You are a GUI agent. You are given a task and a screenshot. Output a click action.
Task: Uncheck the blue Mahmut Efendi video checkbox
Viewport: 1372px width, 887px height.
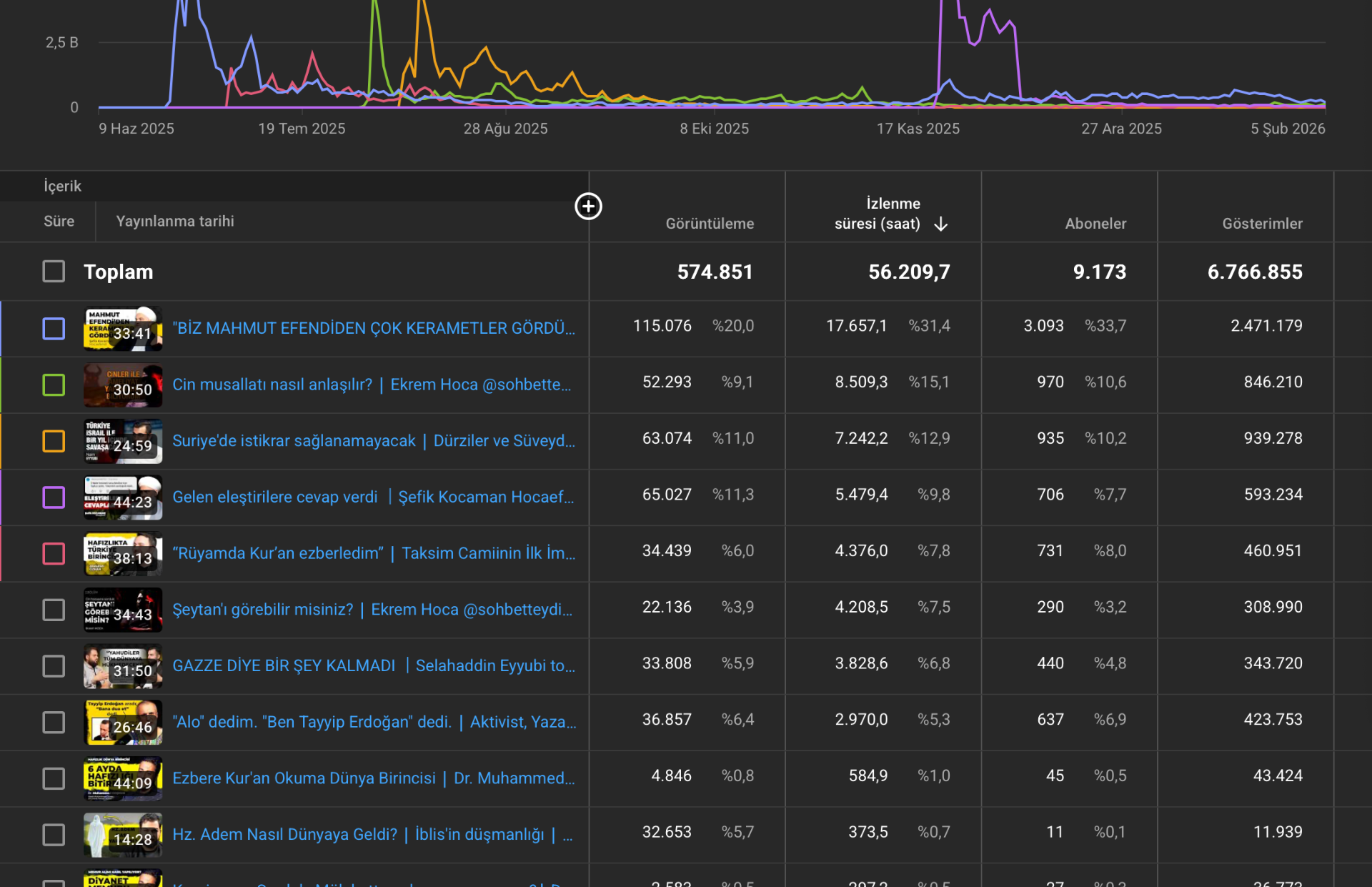(x=54, y=329)
